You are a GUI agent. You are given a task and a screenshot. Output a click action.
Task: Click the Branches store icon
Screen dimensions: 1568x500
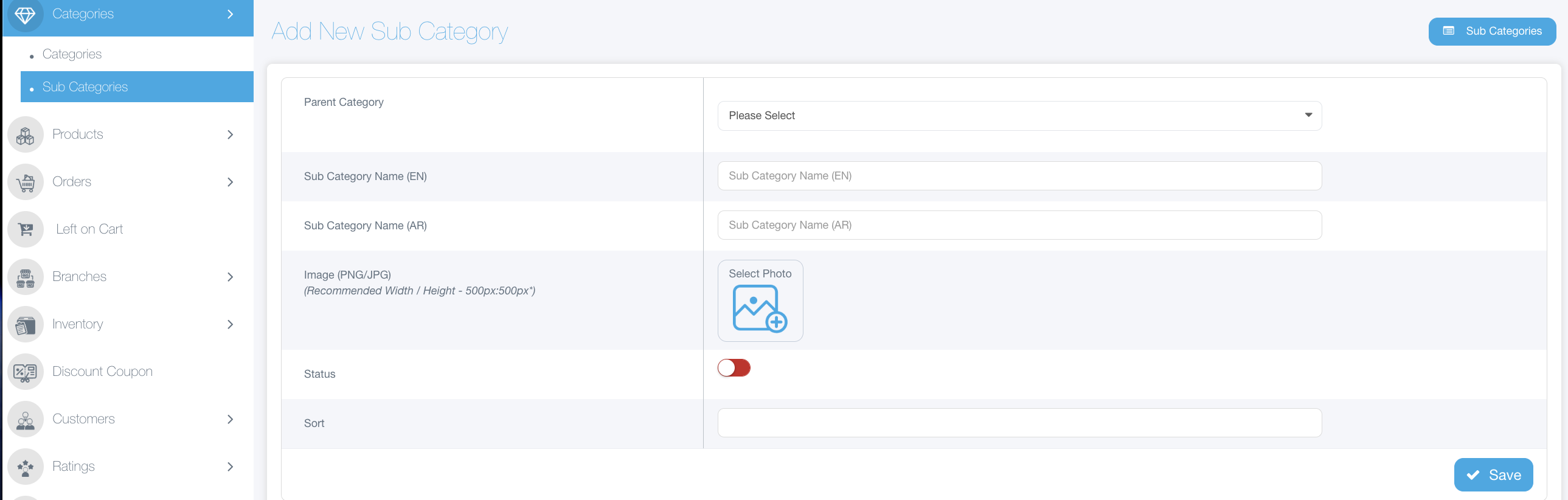pyautogui.click(x=25, y=277)
